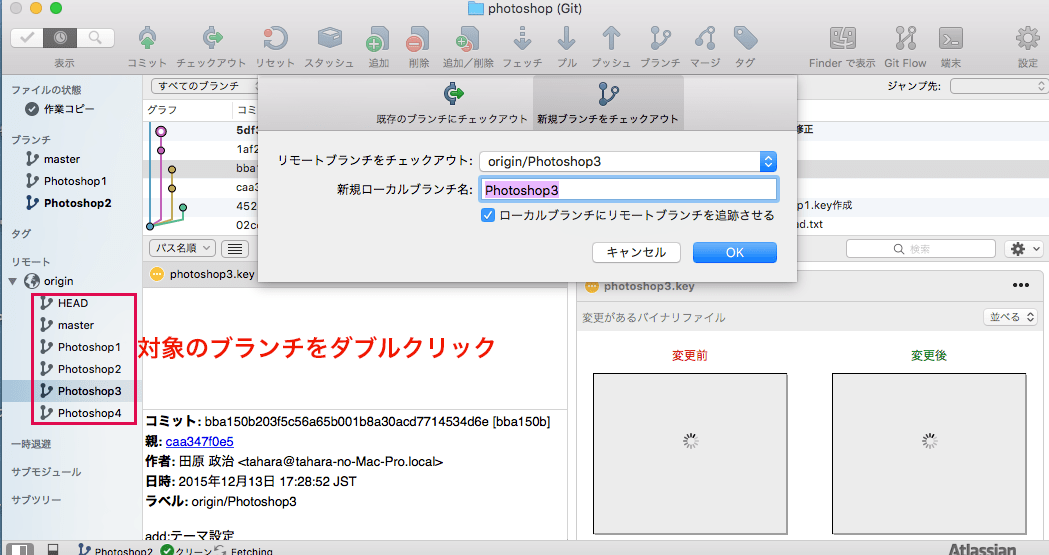Open the Git Flow tool

pos(905,39)
